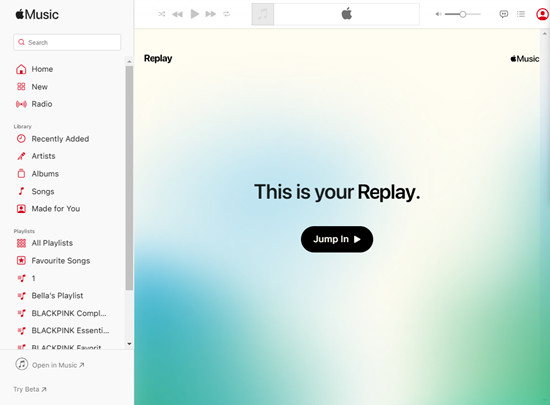Show the playing next queue
Image resolution: width=550 pixels, height=405 pixels.
click(x=521, y=14)
